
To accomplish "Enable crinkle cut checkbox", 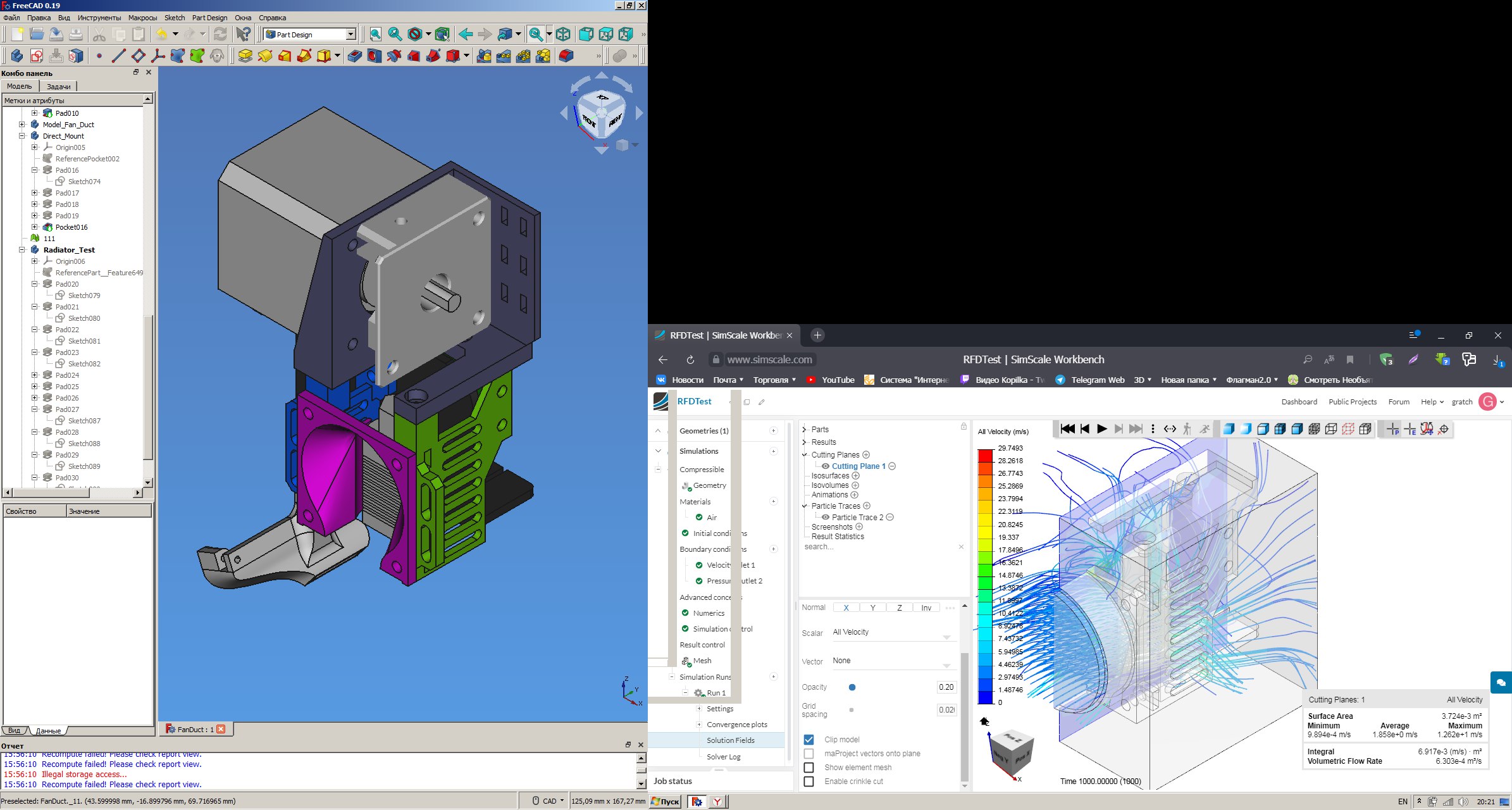I will click(x=809, y=782).
